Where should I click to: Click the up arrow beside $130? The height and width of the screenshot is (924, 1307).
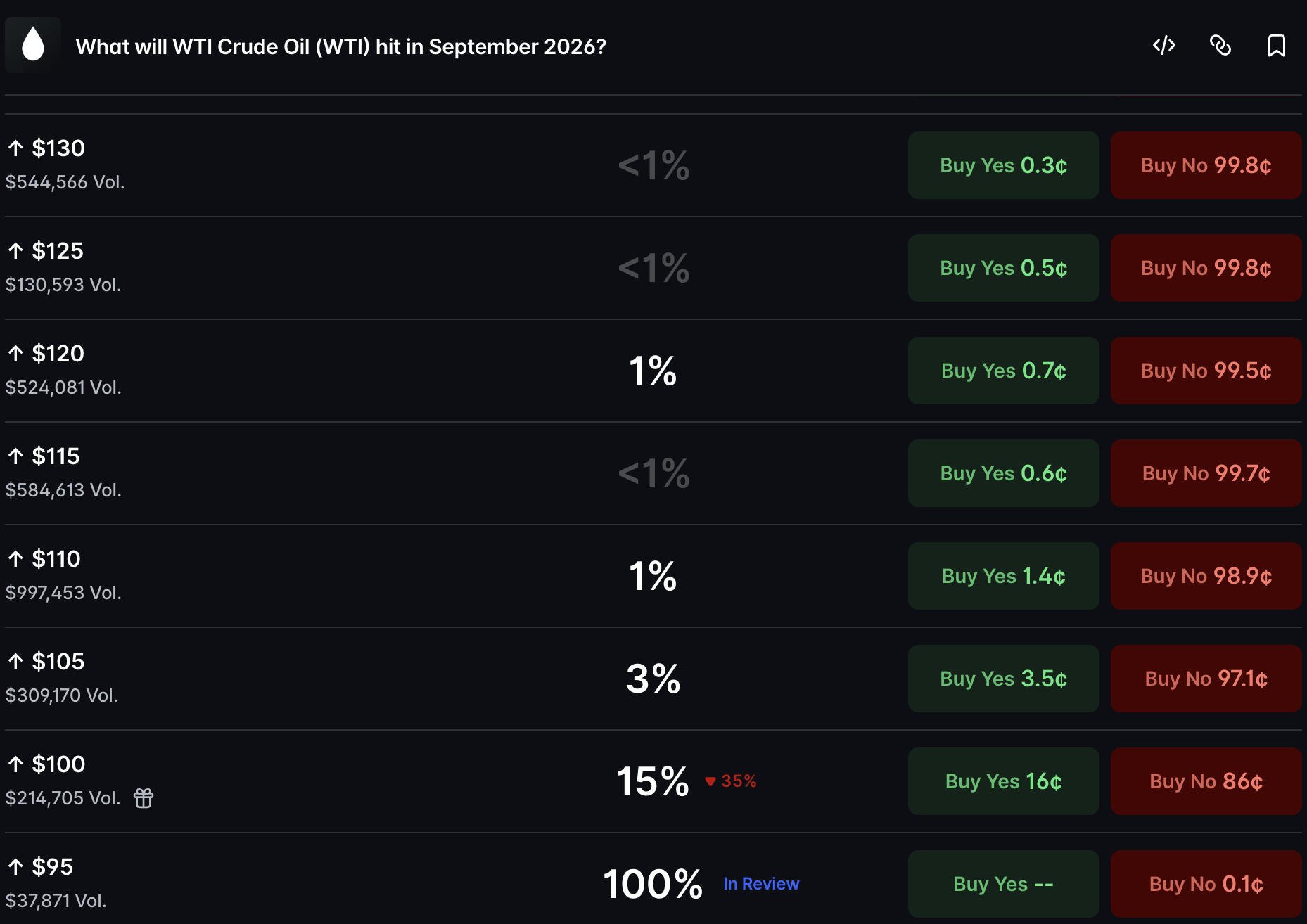16,148
